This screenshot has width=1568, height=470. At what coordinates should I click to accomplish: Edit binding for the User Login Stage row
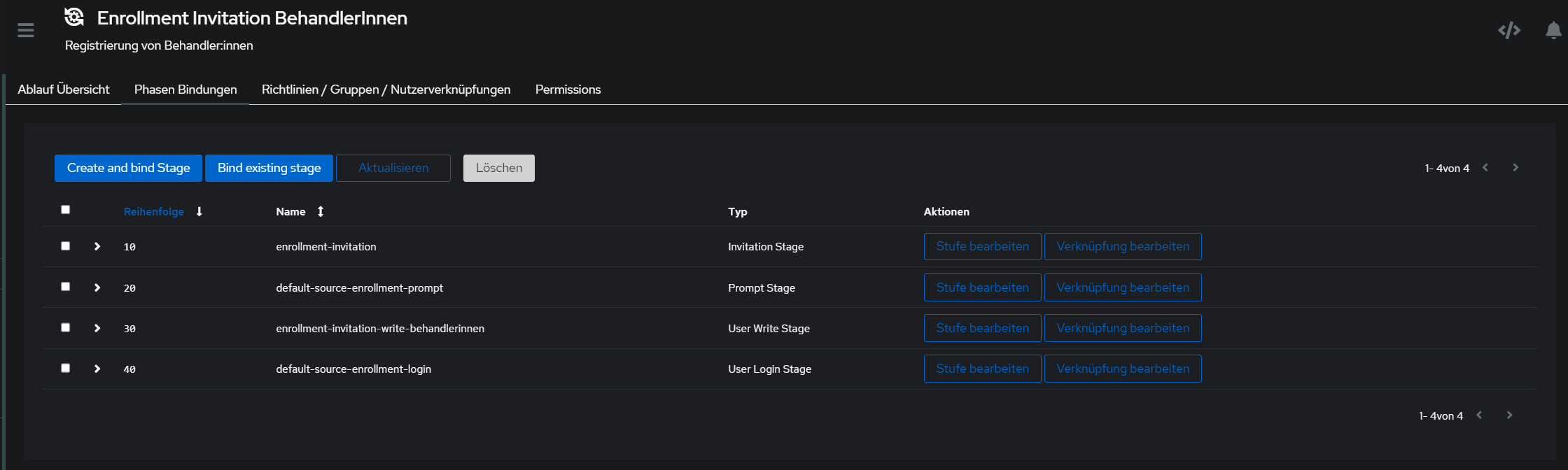click(1122, 369)
